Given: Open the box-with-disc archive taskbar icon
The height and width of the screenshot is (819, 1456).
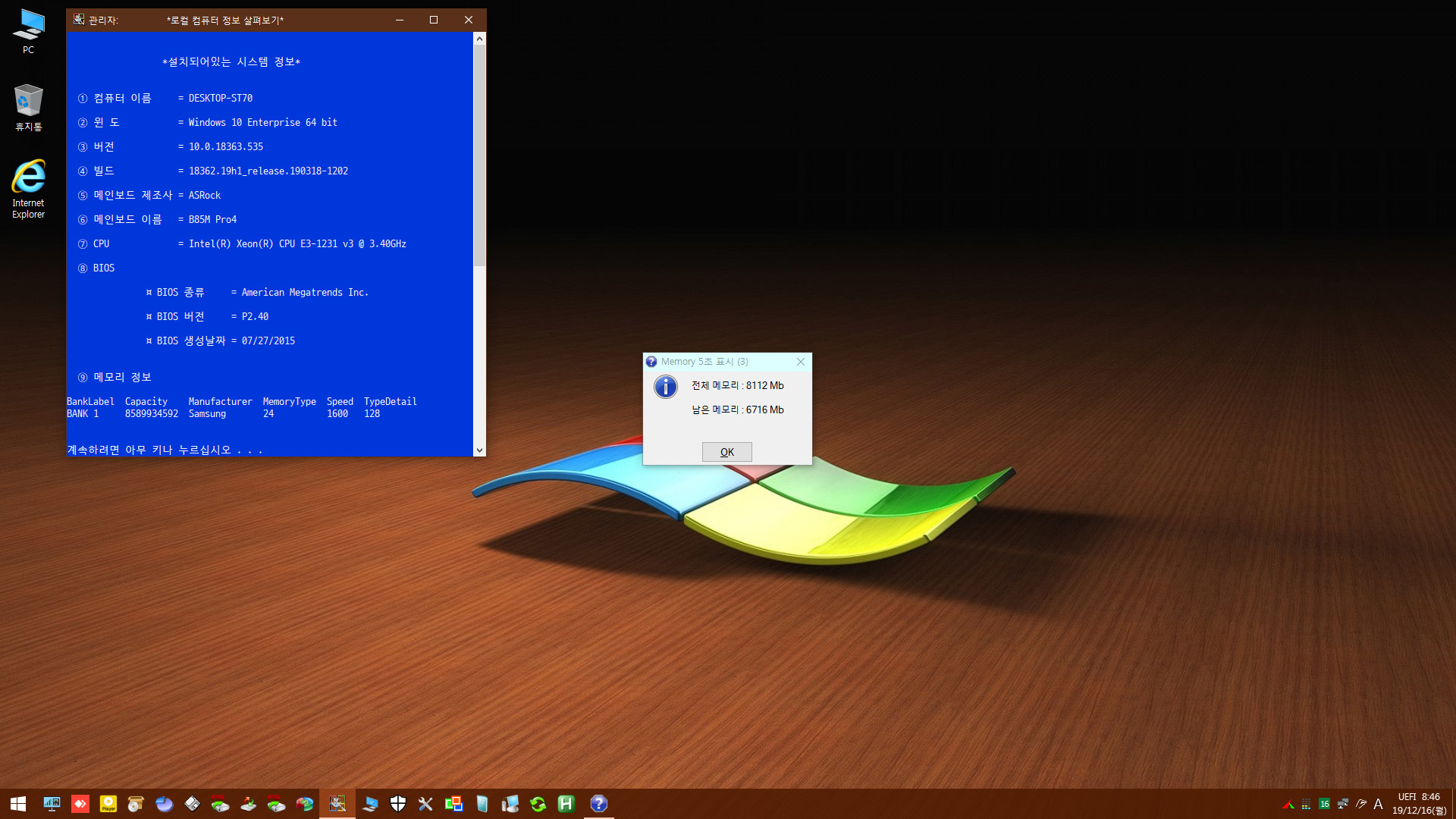Looking at the screenshot, I should 136,804.
